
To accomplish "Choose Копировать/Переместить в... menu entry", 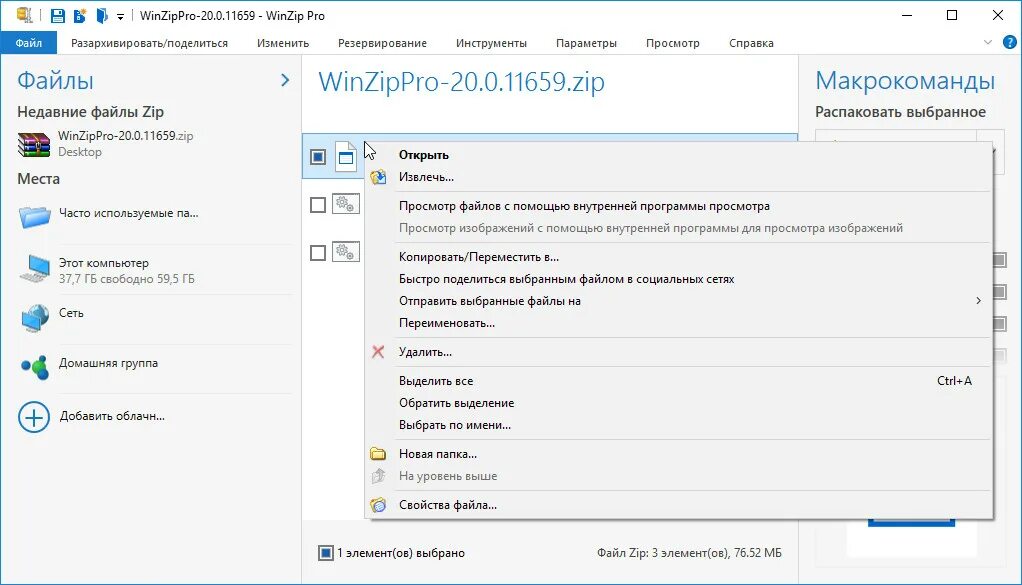I will pos(678,257).
